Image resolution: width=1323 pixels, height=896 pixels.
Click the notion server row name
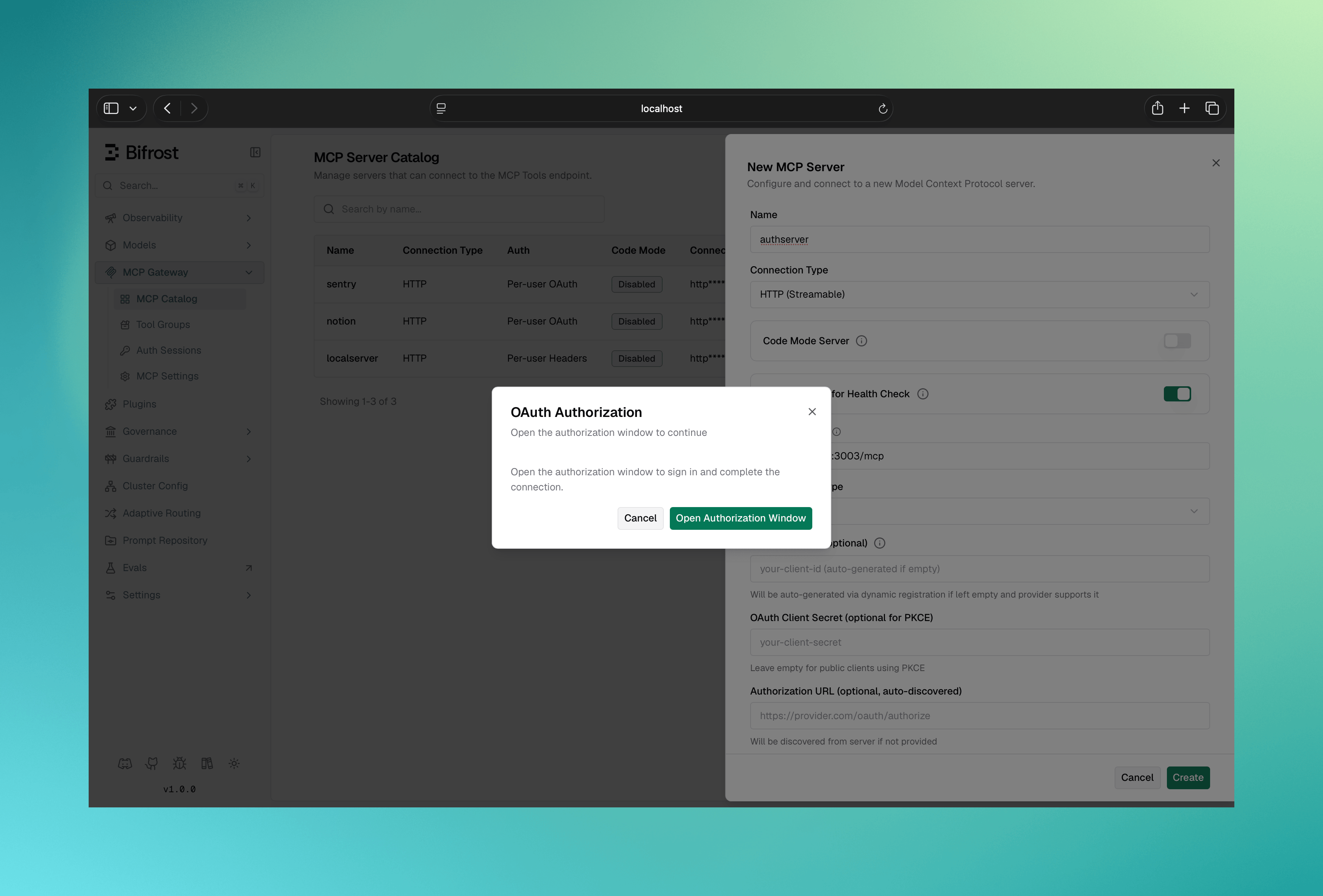pyautogui.click(x=341, y=321)
